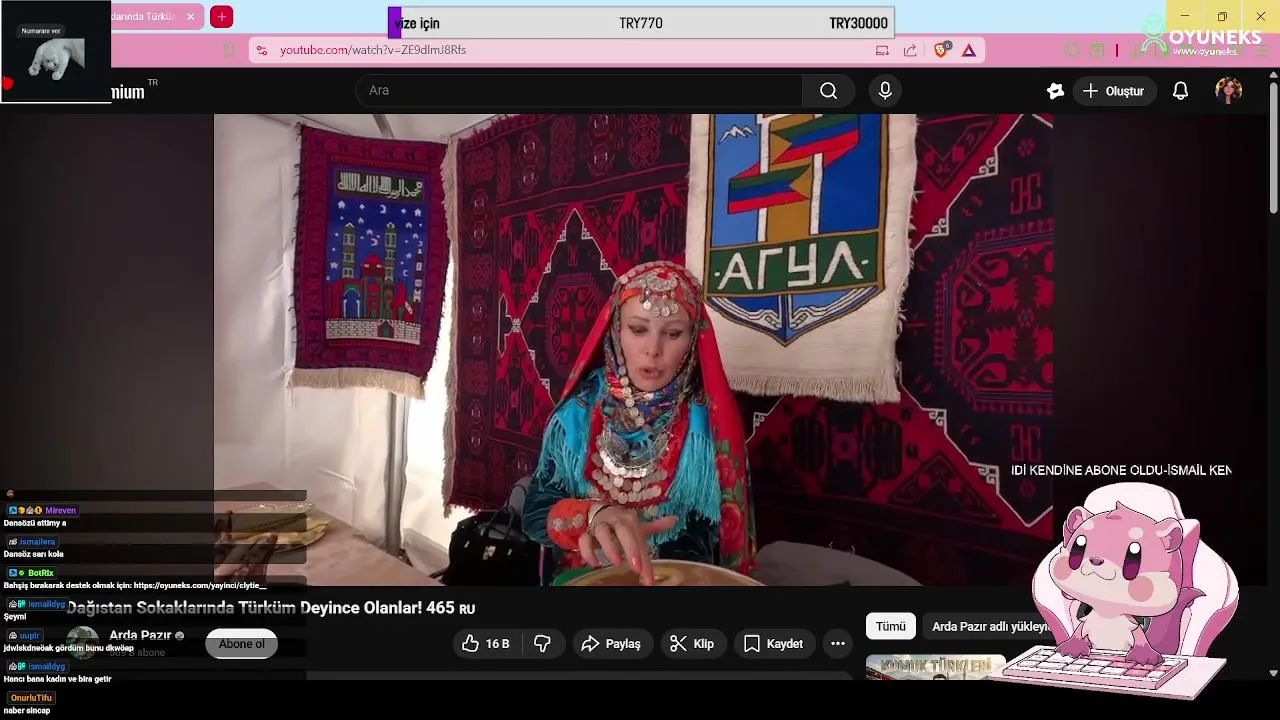1280x720 pixels.
Task: Close the current browser tab
Action: click(190, 17)
